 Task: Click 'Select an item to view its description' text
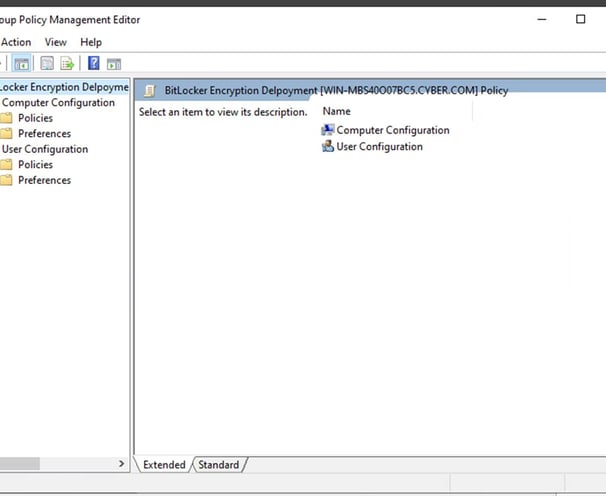click(223, 112)
